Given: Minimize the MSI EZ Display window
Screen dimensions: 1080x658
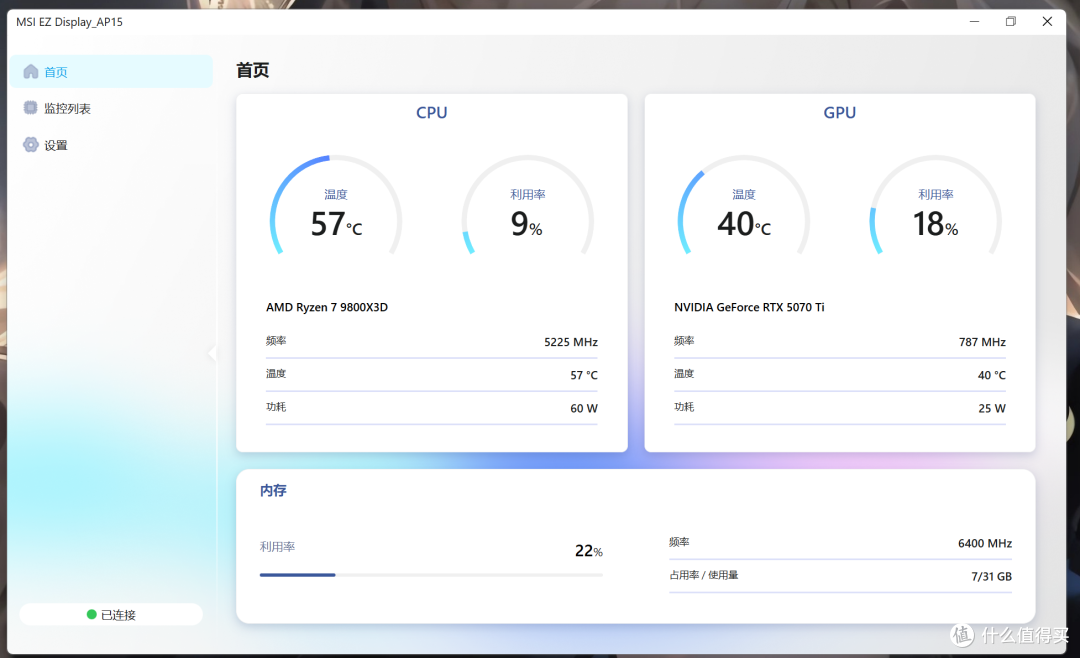Looking at the screenshot, I should tap(974, 21).
